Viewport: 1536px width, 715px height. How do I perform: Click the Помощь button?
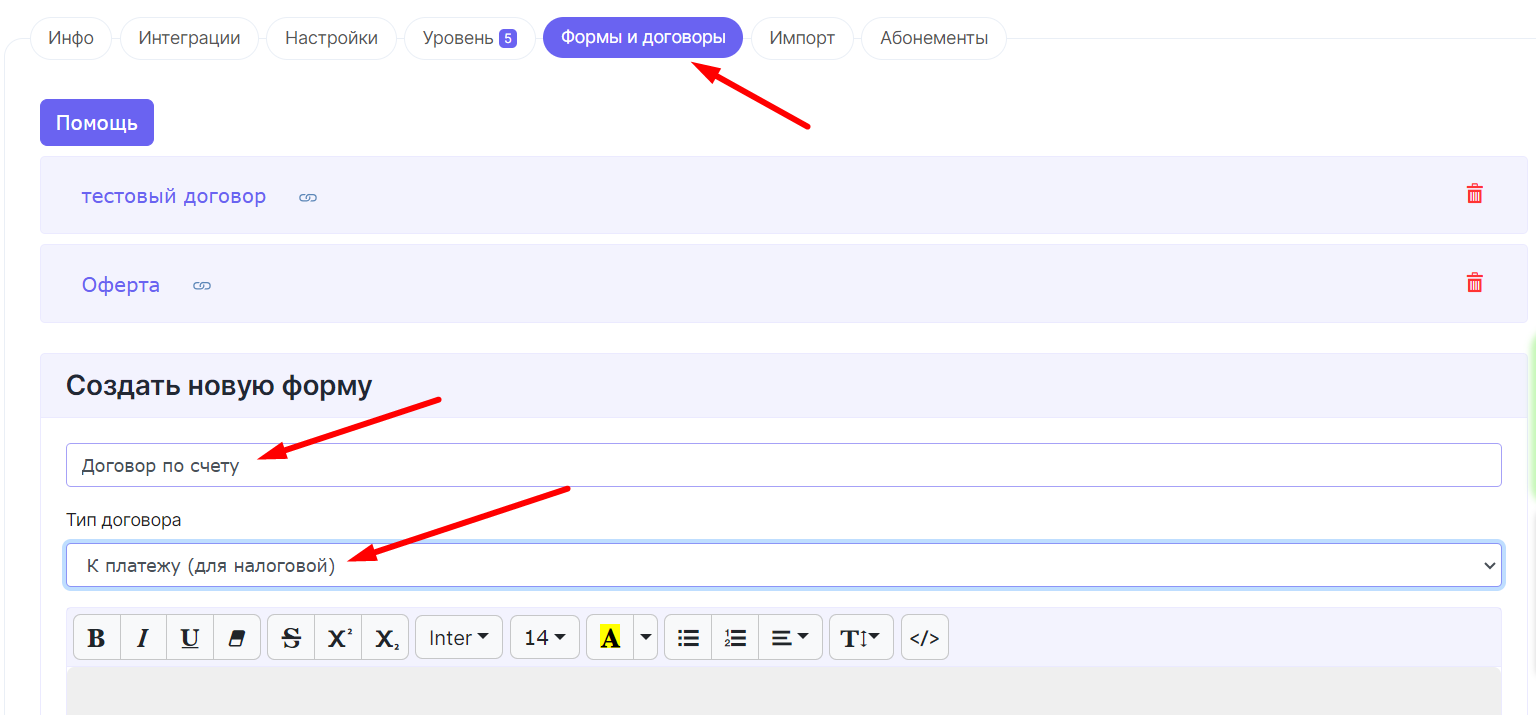[97, 123]
